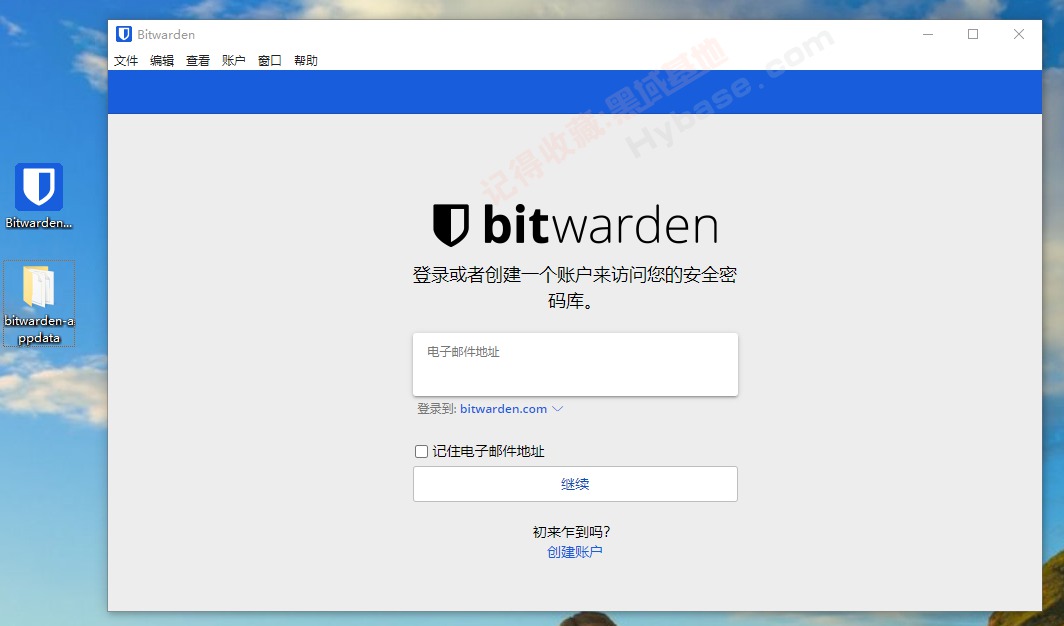Click the 继续 button
The image size is (1064, 626).
point(575,484)
